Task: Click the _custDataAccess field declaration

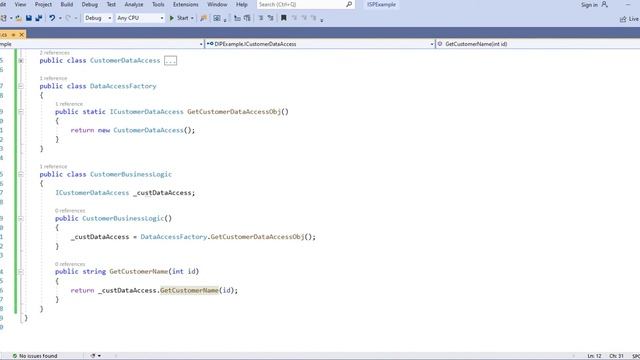Action: (x=164, y=193)
